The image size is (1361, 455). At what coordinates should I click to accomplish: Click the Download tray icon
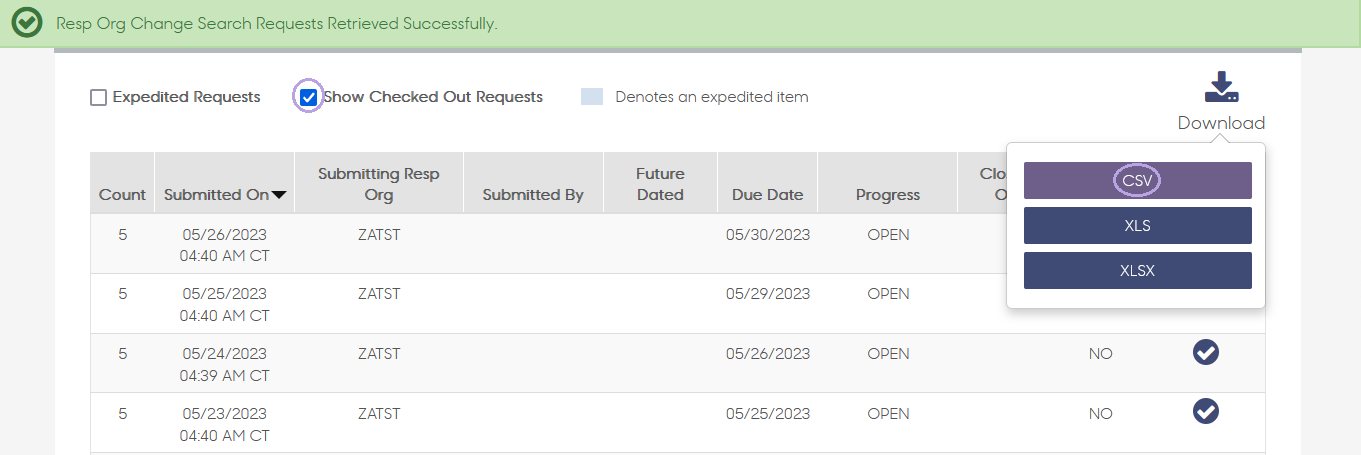click(1221, 87)
